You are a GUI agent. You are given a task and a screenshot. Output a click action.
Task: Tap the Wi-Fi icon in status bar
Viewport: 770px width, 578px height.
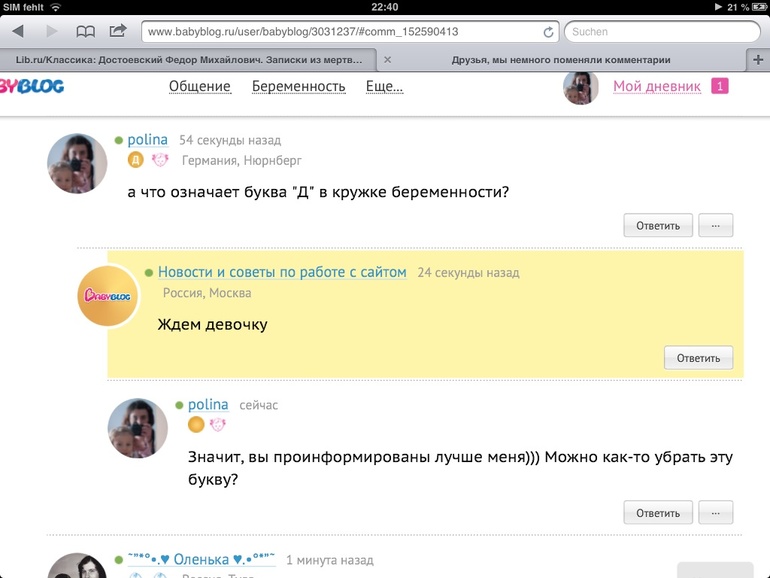(x=55, y=7)
